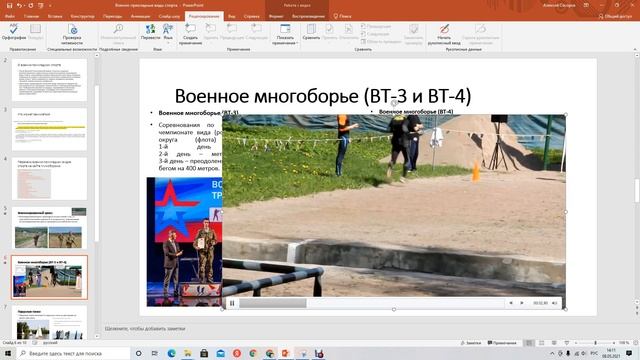Toggle Заметки notes in status bar
Screen dimensions: 640x360
point(471,343)
